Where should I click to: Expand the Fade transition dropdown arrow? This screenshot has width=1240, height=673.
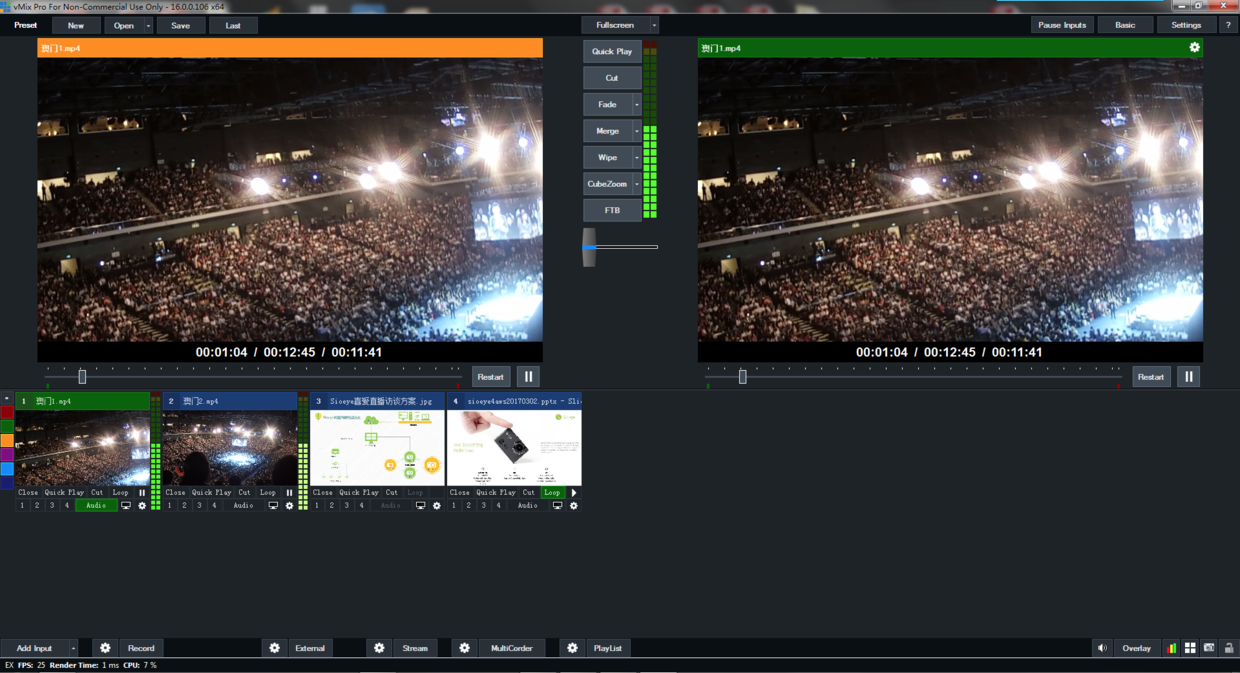click(636, 105)
